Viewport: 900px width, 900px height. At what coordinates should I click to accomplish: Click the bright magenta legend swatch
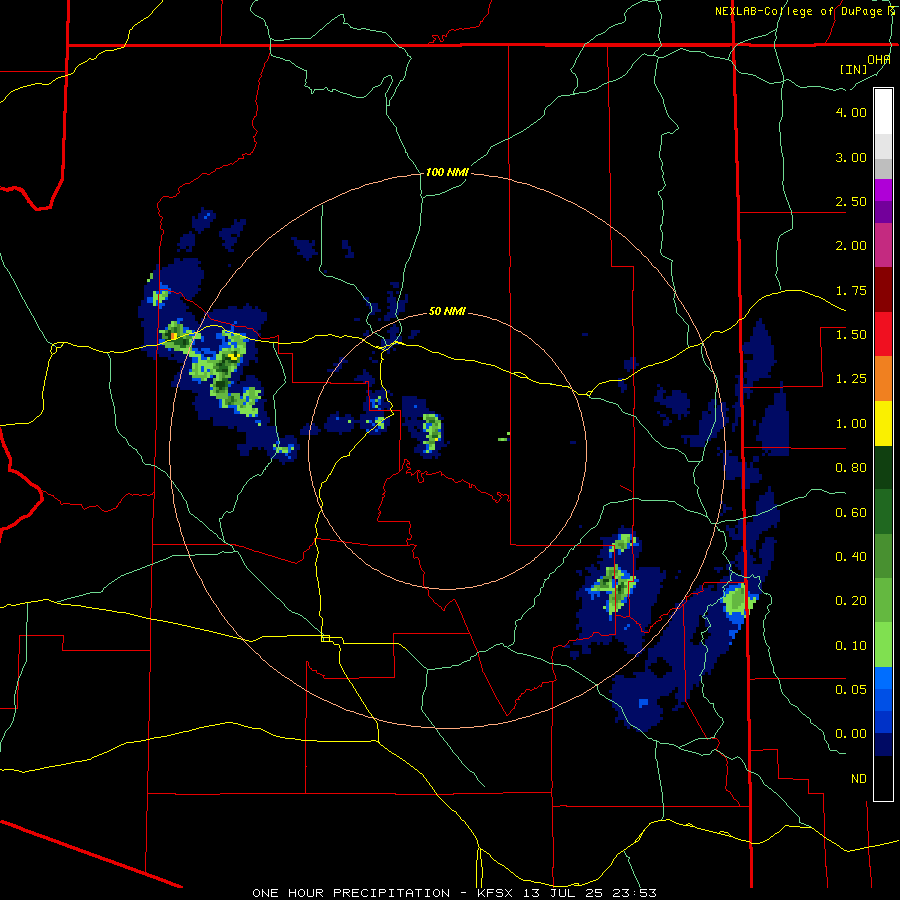pos(883,190)
